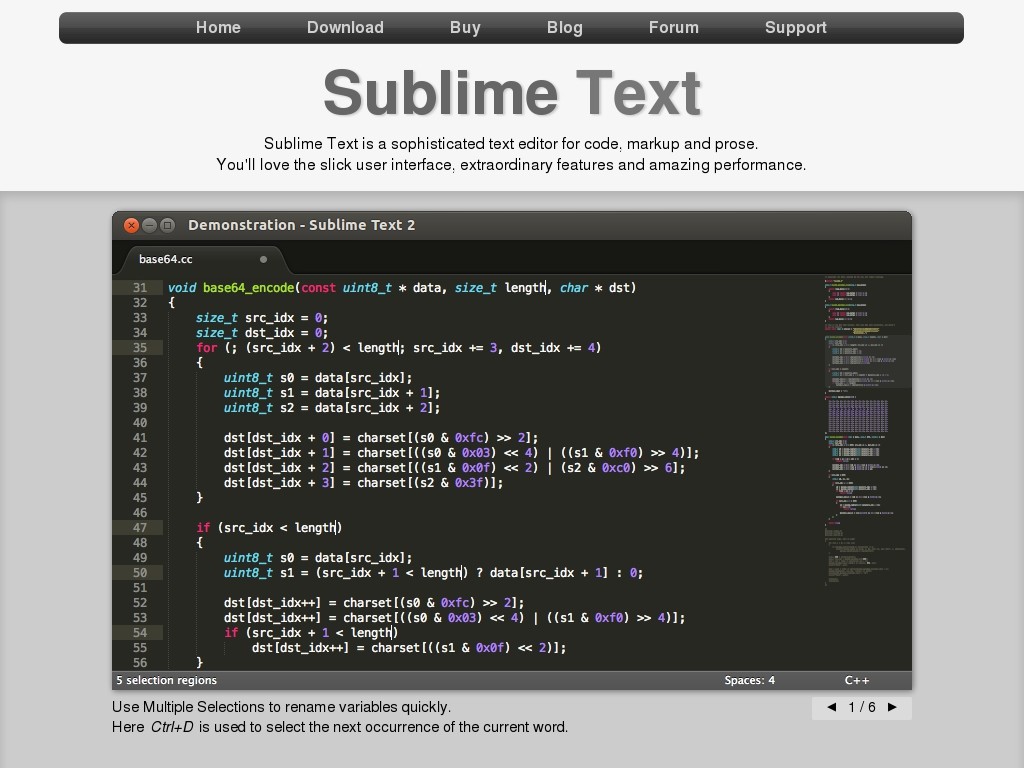Click the Sublime Text page heading
Image resolution: width=1024 pixels, height=768 pixels.
click(x=512, y=93)
